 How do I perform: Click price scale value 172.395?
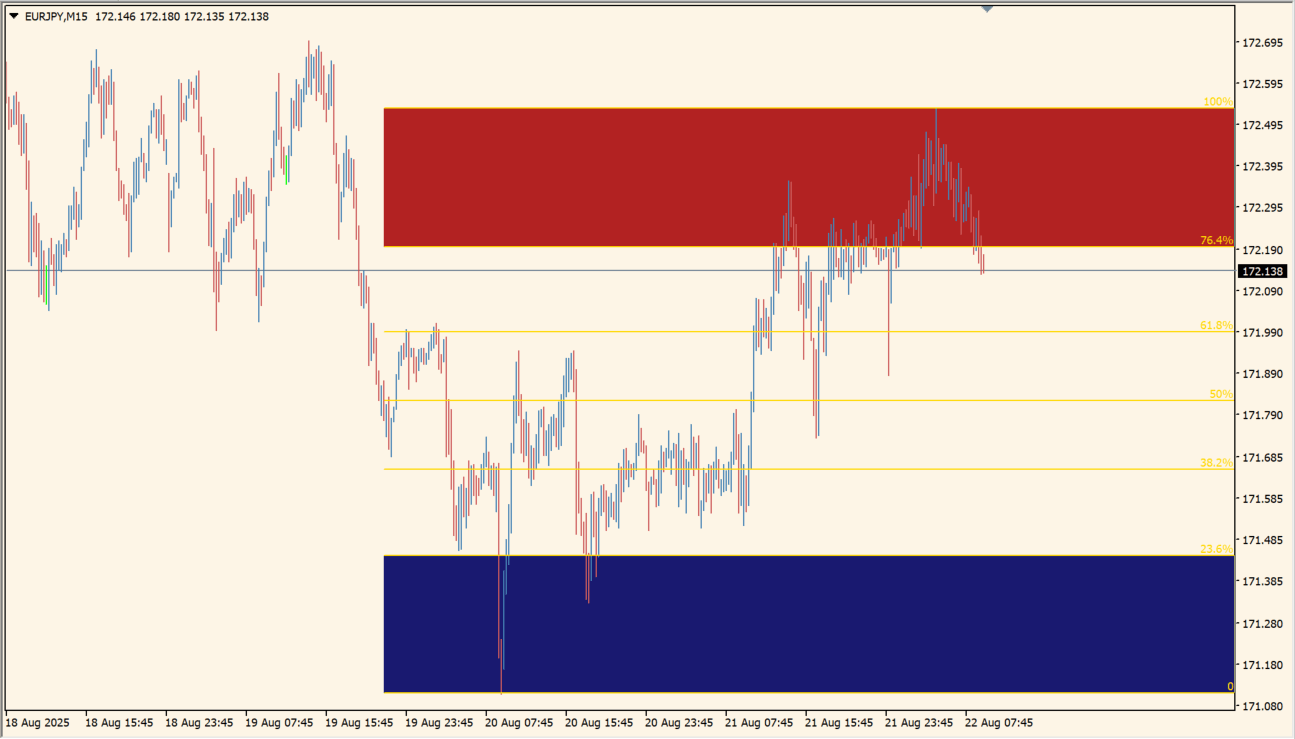tap(1262, 166)
